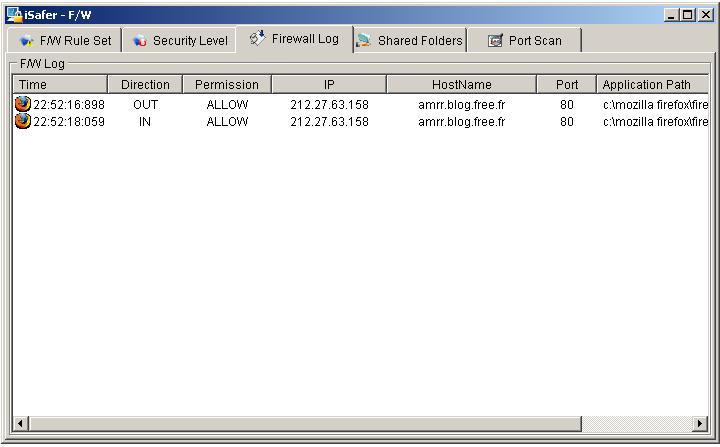The image size is (720, 447).
Task: Close the iSafer F/W window
Action: (x=706, y=15)
